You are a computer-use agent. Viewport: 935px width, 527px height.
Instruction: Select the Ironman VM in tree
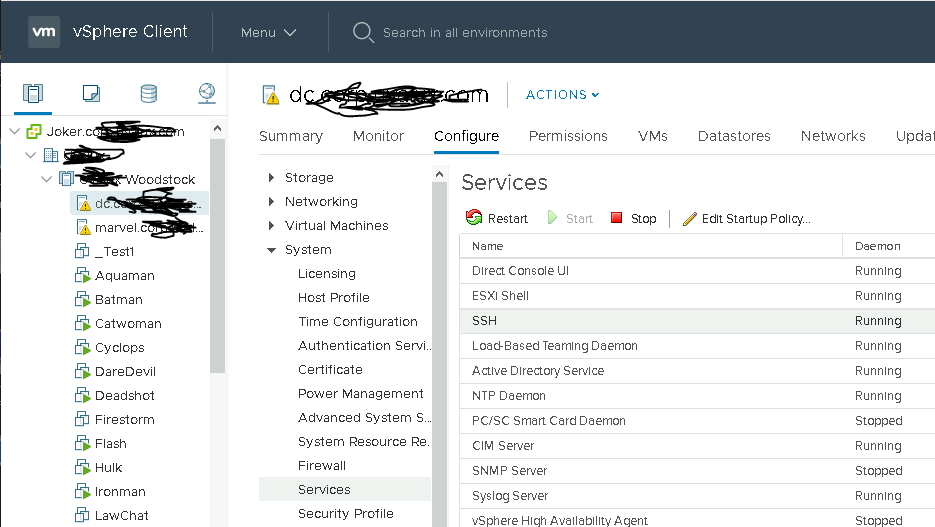pos(120,491)
